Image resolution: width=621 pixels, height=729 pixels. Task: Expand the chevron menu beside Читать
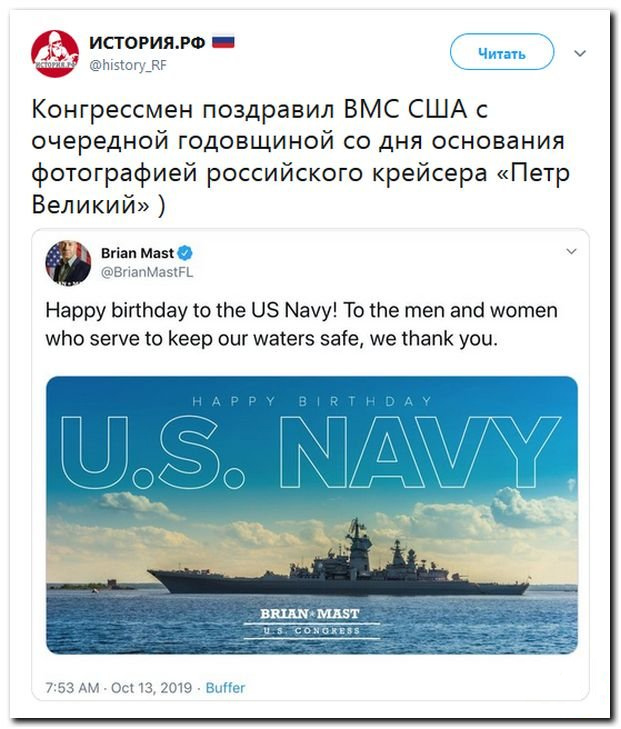580,53
